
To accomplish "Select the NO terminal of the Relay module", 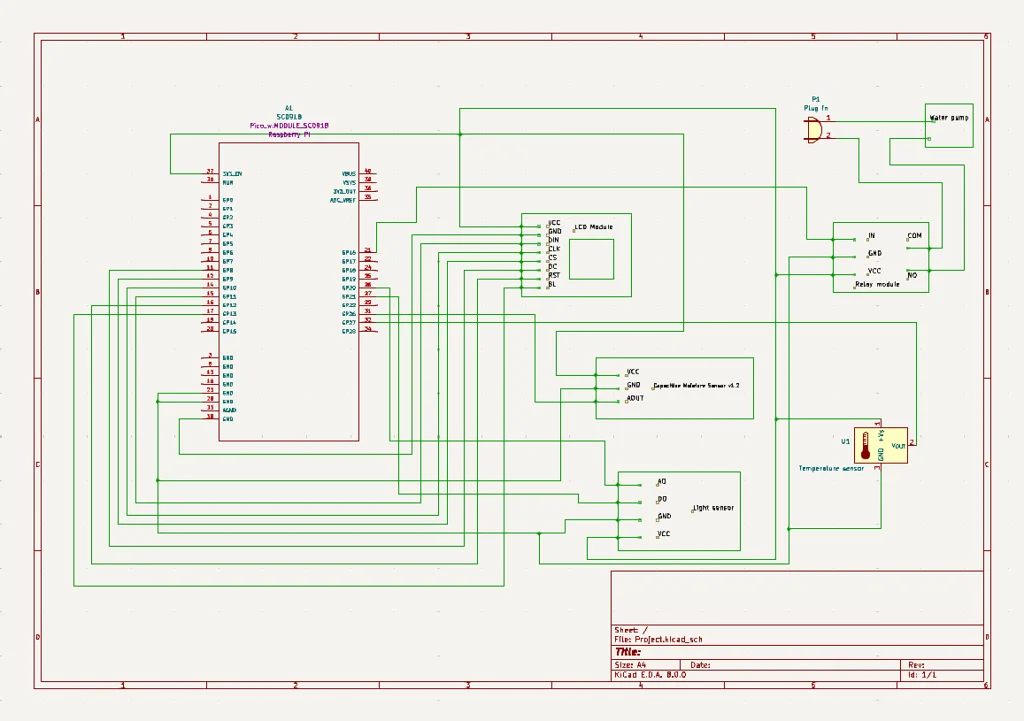I will [910, 278].
